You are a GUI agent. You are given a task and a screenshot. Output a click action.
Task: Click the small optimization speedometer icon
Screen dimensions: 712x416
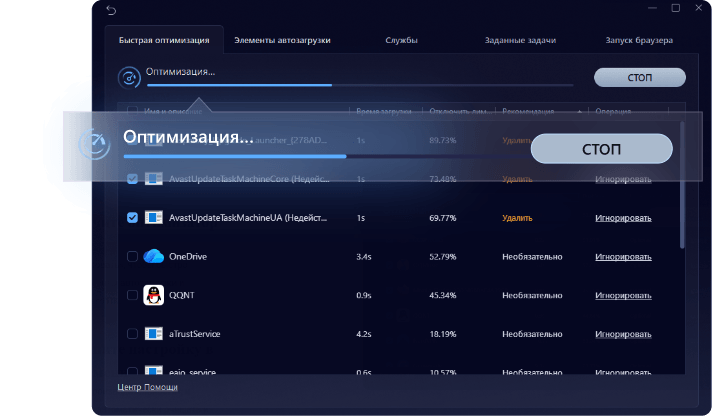coord(129,78)
